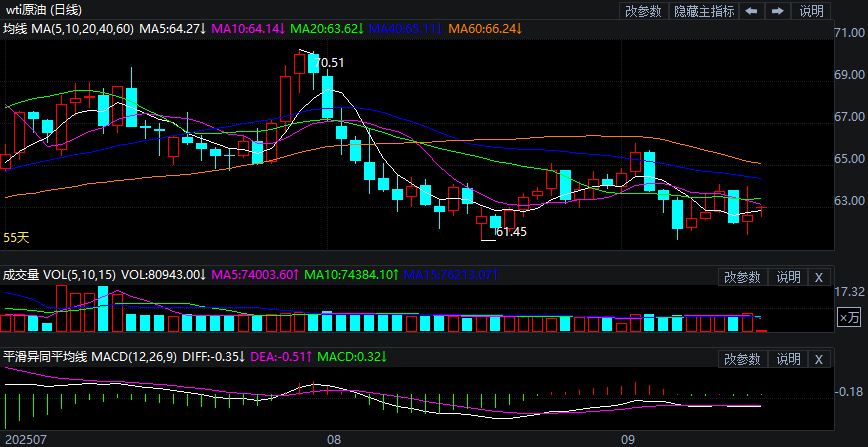
Task: Click the MA5:64.27 value
Action: [172, 29]
